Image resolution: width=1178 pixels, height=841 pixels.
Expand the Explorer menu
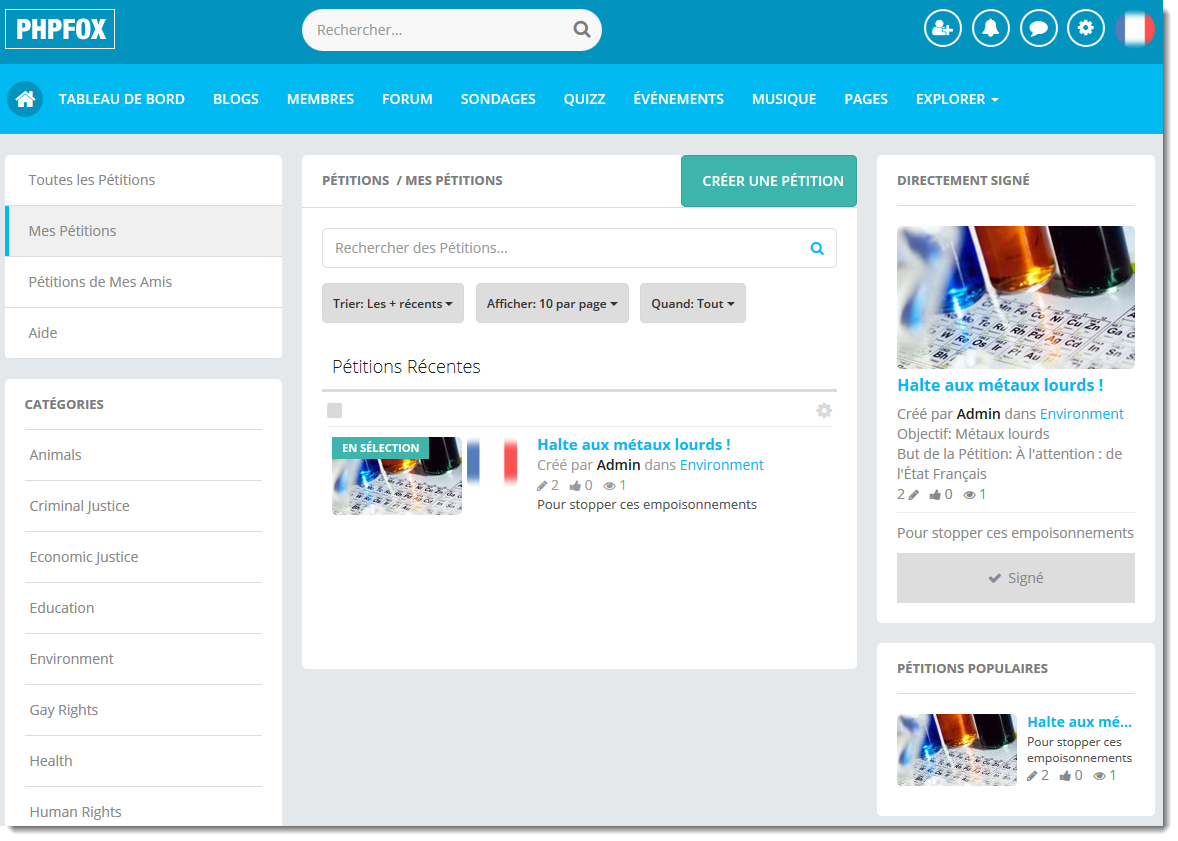957,99
